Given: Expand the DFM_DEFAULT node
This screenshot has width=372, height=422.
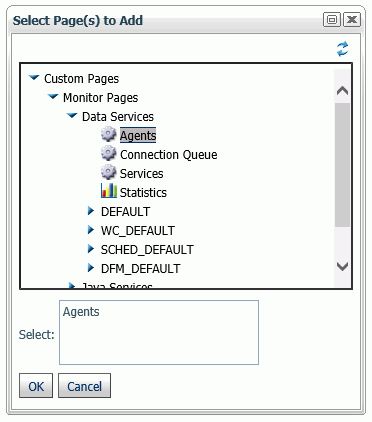Looking at the screenshot, I should click(91, 268).
